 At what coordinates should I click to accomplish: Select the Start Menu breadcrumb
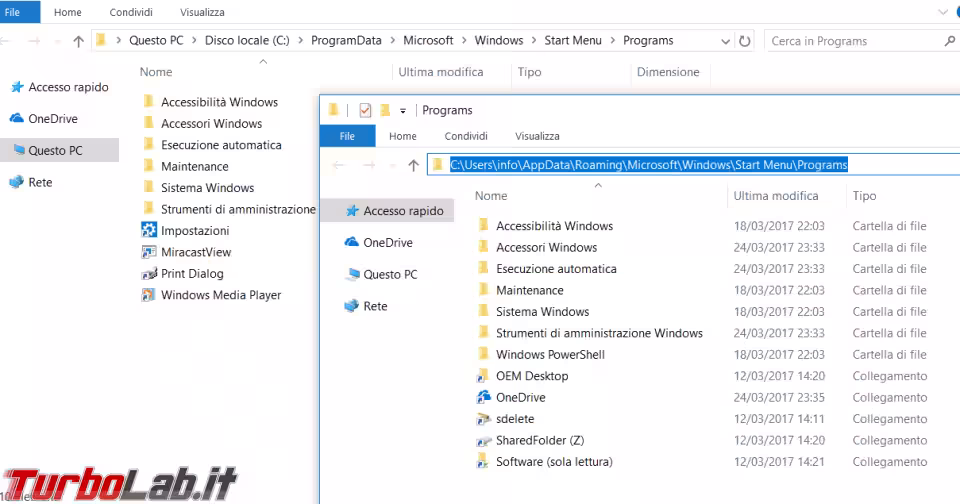click(x=573, y=40)
